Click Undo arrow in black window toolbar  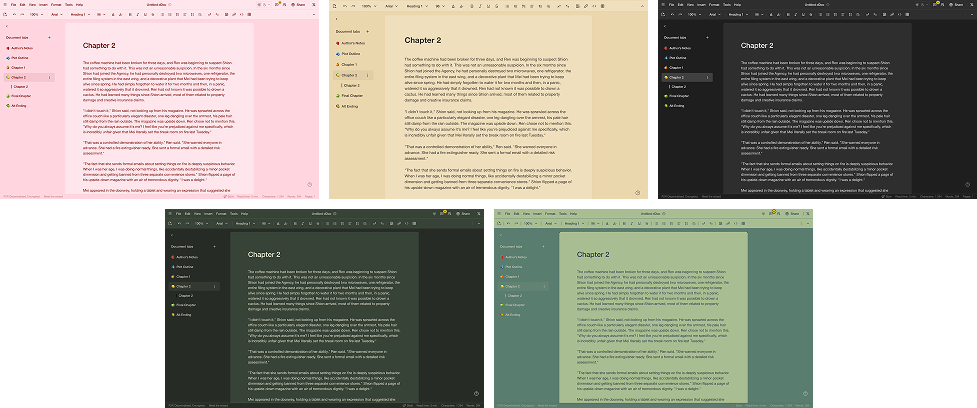(674, 14)
